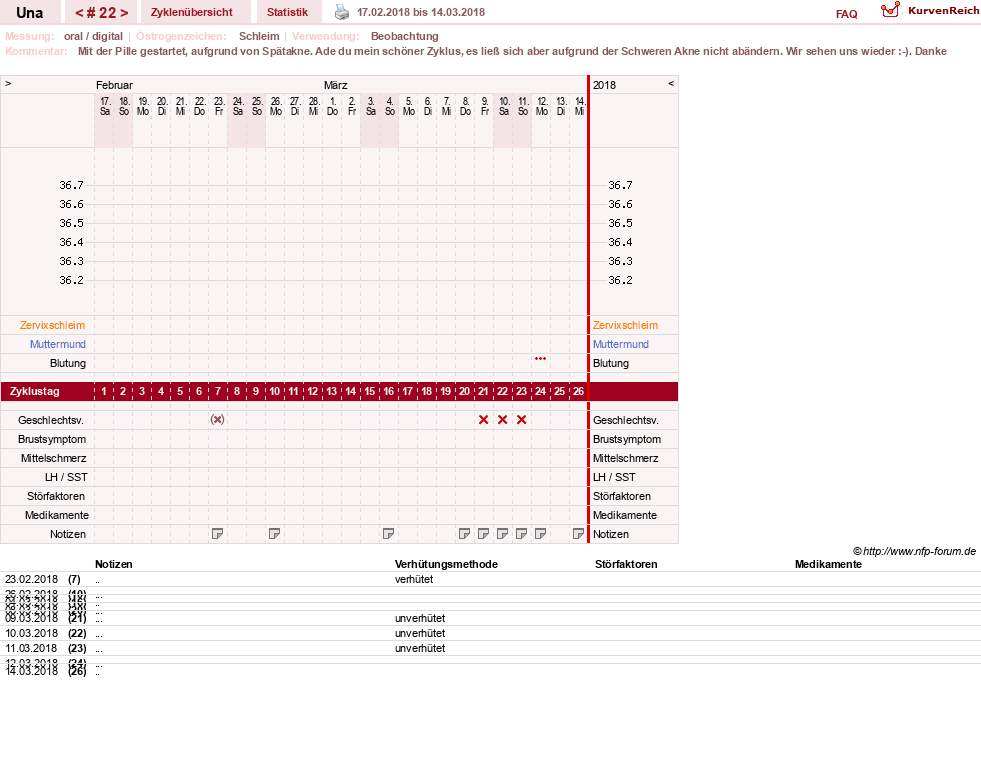Click the 17. Sa date header
Screen dimensions: 981x763
click(x=104, y=106)
